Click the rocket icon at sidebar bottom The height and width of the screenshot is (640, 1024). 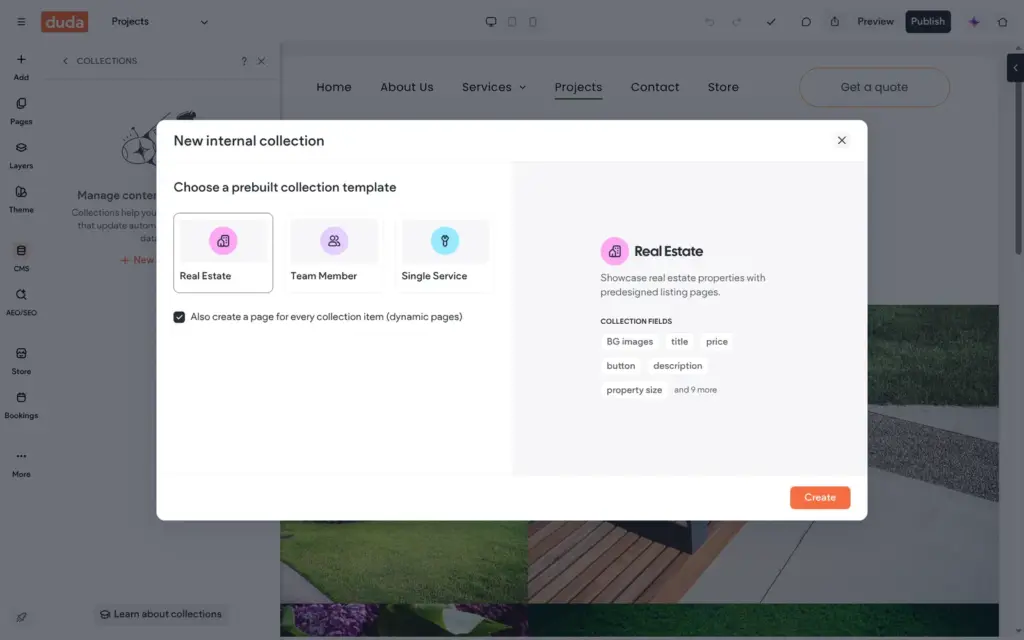[21, 617]
